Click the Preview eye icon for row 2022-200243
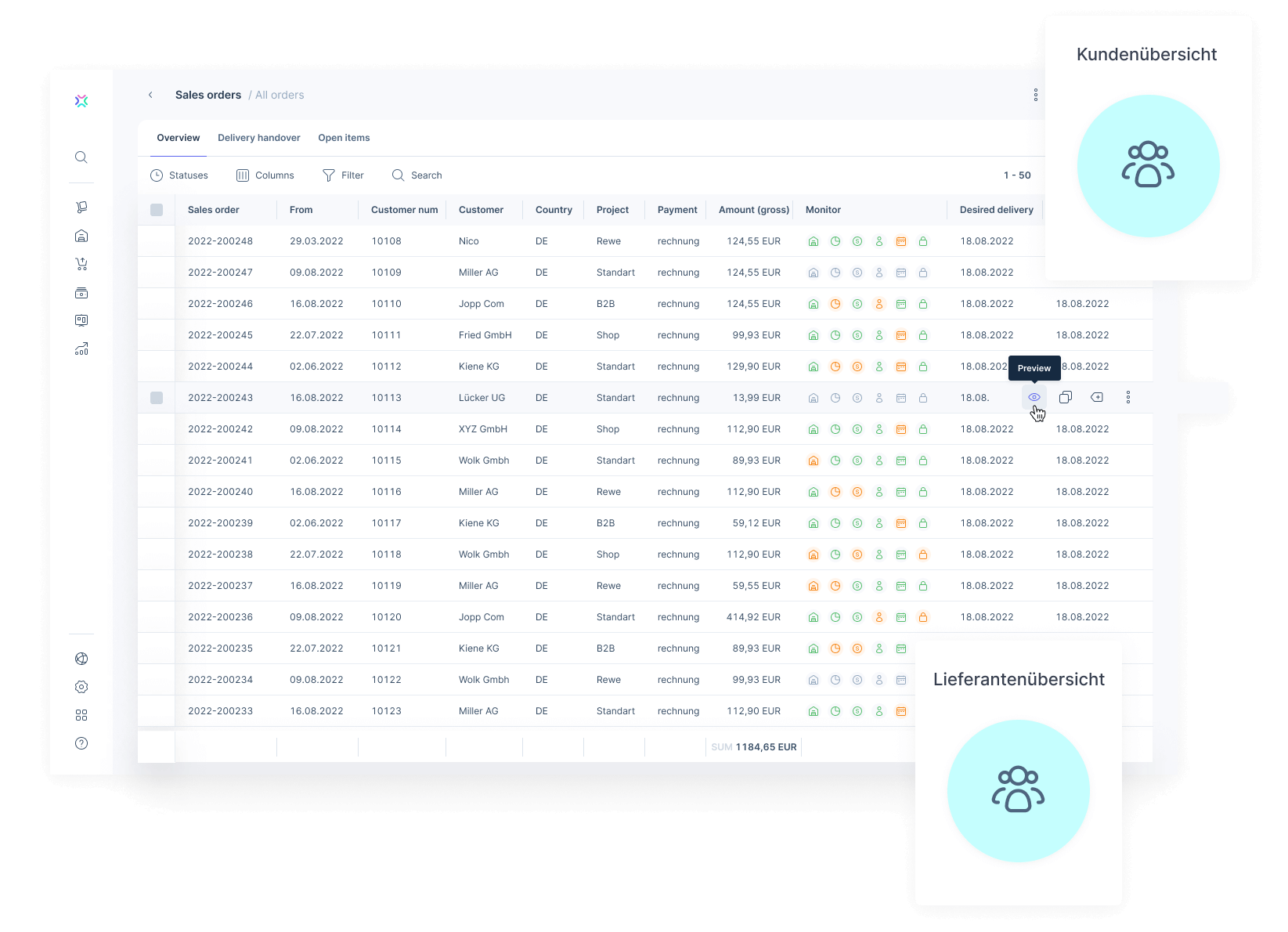1288x932 pixels. coord(1034,397)
